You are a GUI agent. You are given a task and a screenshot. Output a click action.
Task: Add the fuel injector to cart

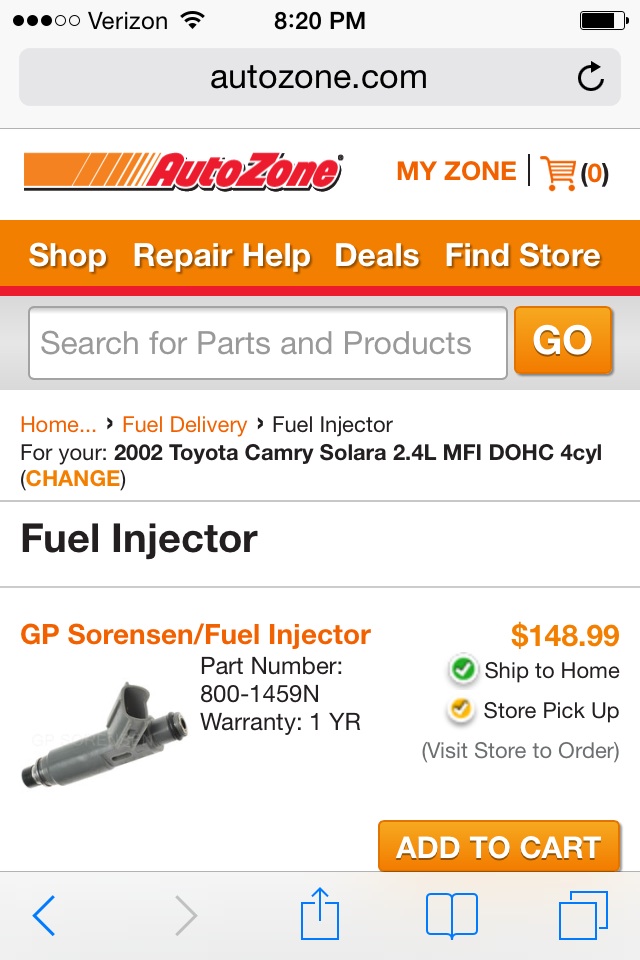click(x=499, y=847)
